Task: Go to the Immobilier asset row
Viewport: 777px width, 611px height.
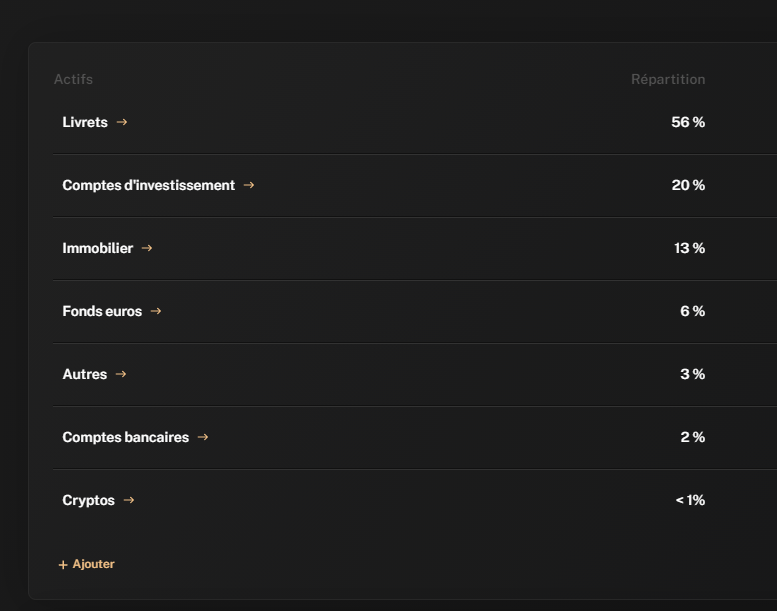Action: [x=97, y=248]
